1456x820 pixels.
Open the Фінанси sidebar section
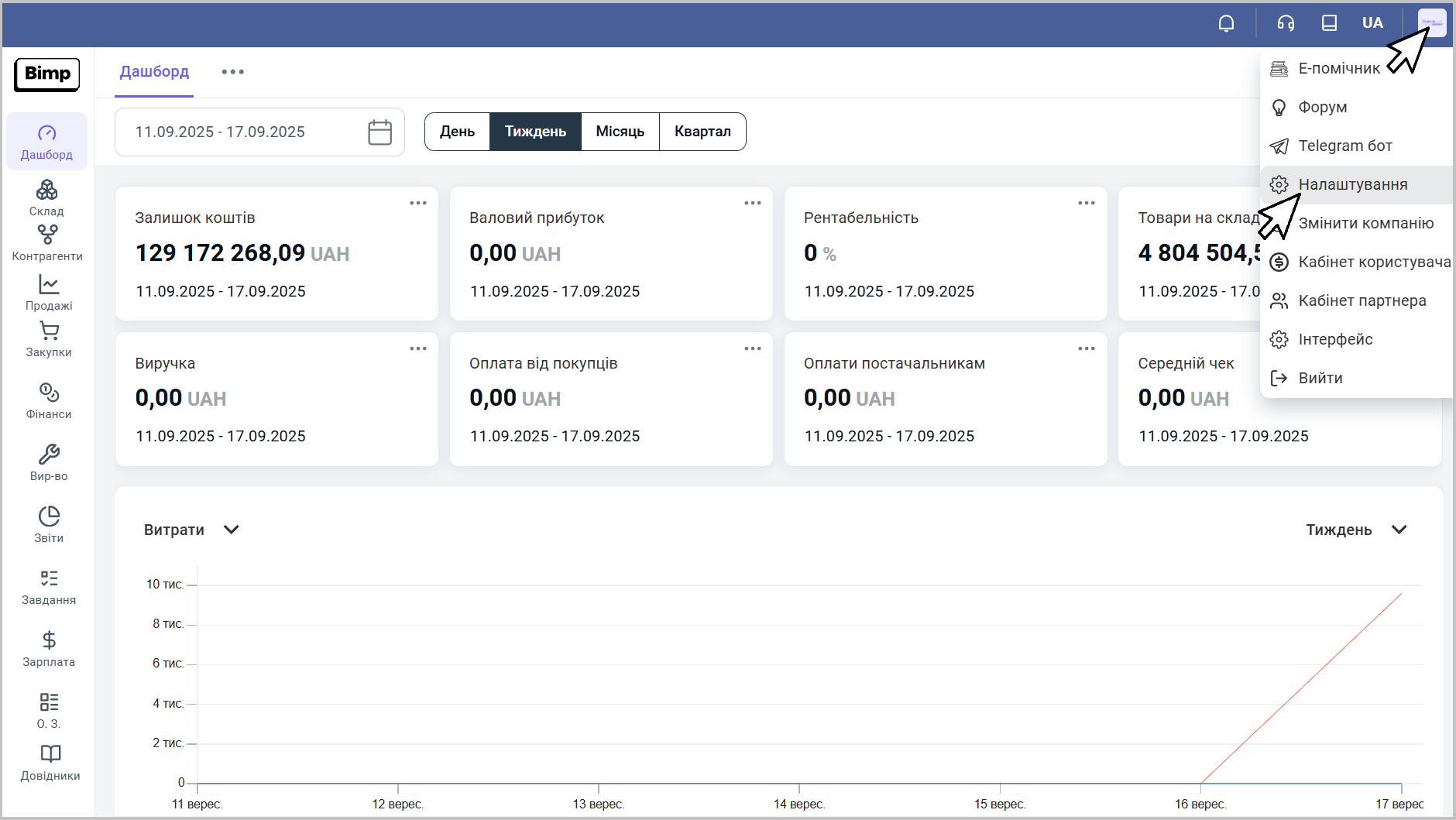pos(49,400)
